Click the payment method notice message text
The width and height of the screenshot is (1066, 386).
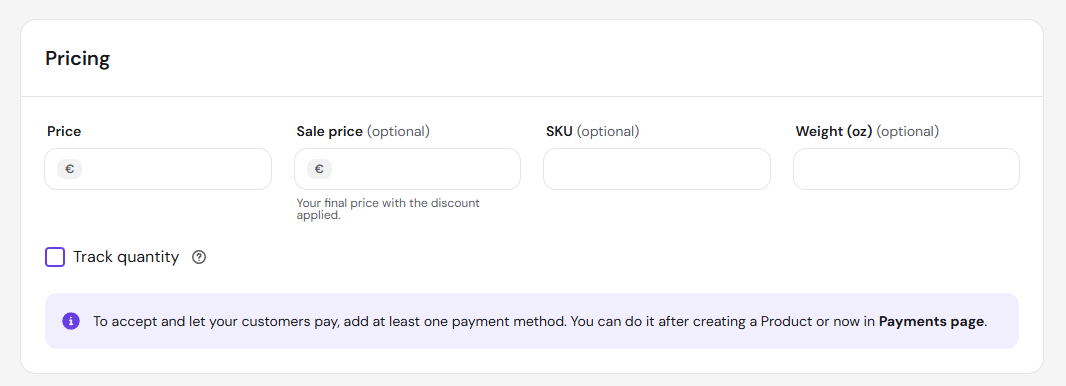coord(540,321)
